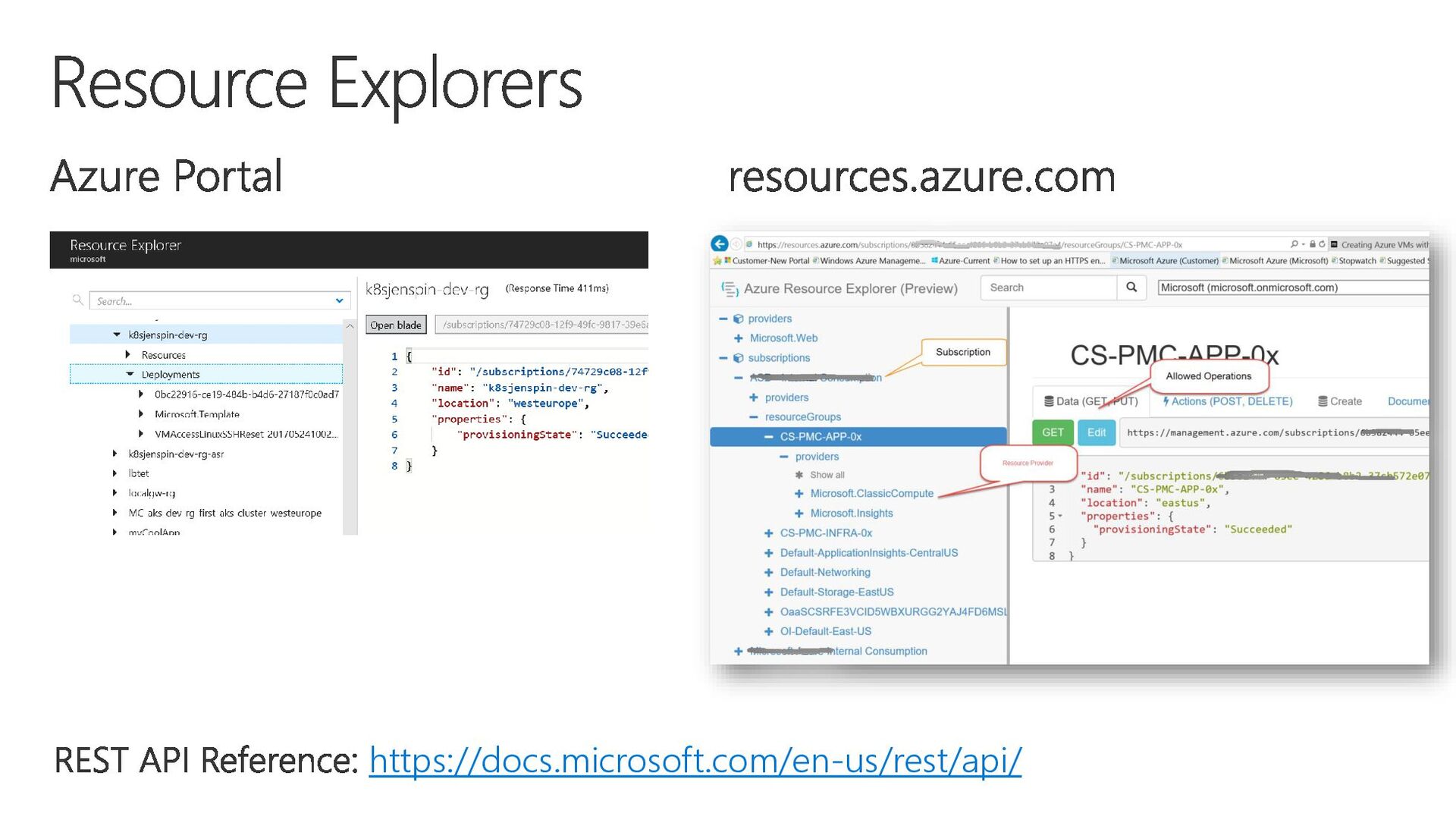Switch to Actions (POST, DELETE) tab
This screenshot has width=1456, height=820.
click(x=1228, y=401)
